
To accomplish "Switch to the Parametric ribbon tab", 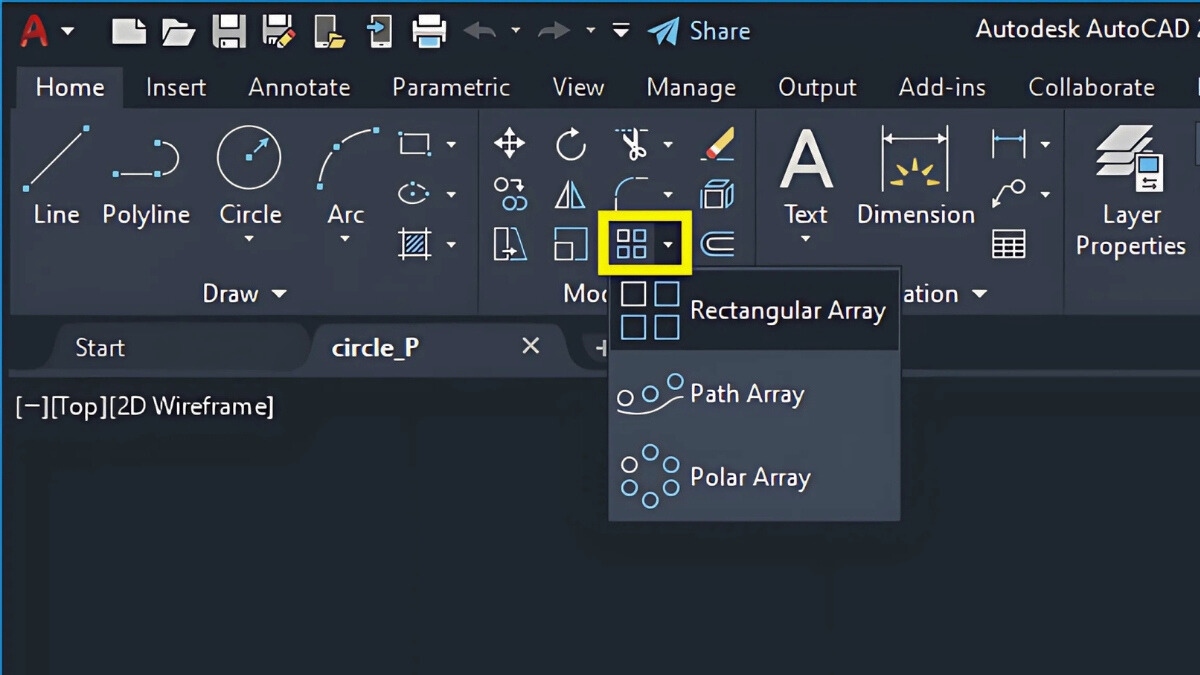I will pyautogui.click(x=451, y=88).
